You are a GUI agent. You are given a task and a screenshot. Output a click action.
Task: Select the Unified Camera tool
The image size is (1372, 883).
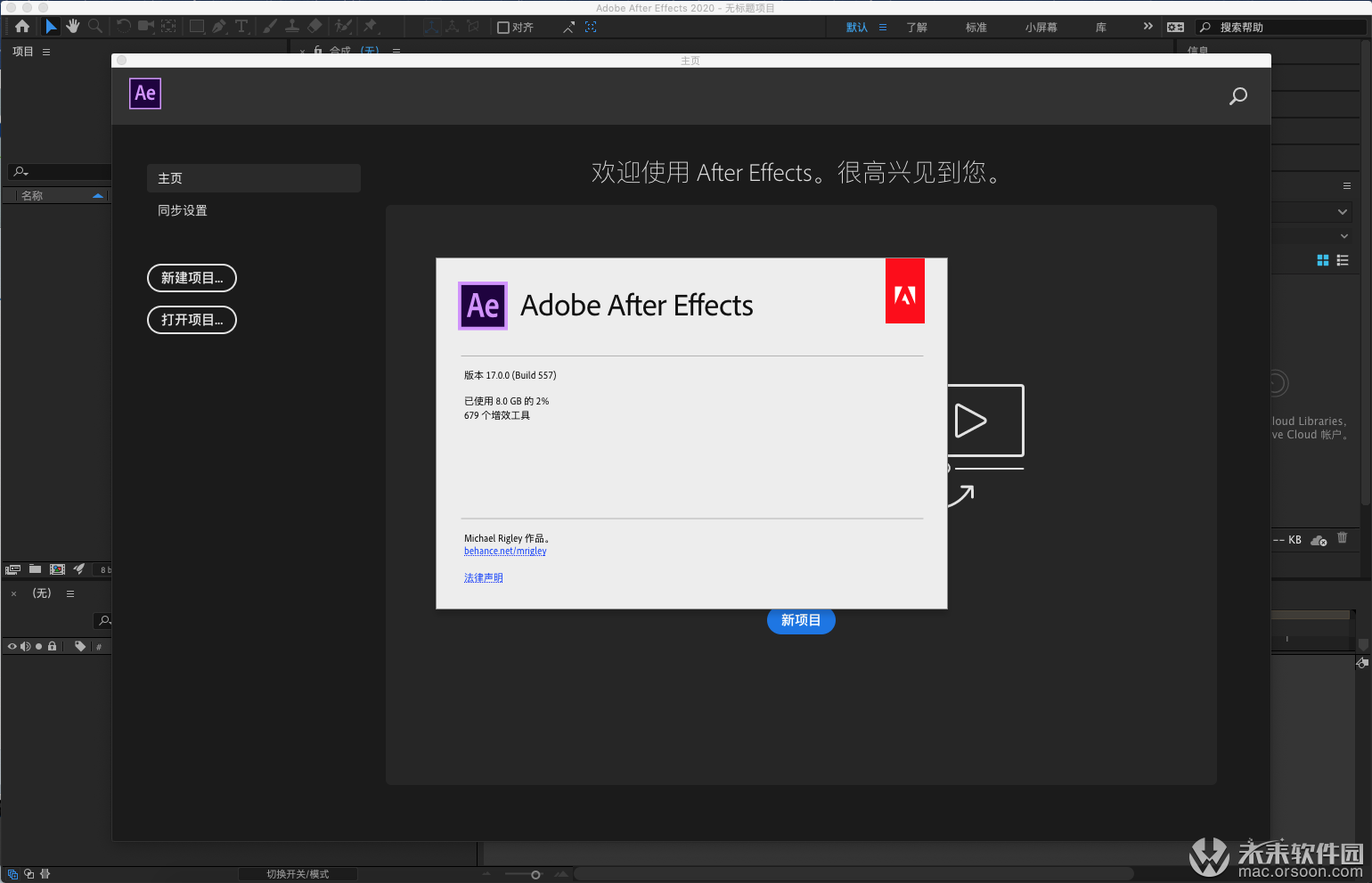[146, 27]
